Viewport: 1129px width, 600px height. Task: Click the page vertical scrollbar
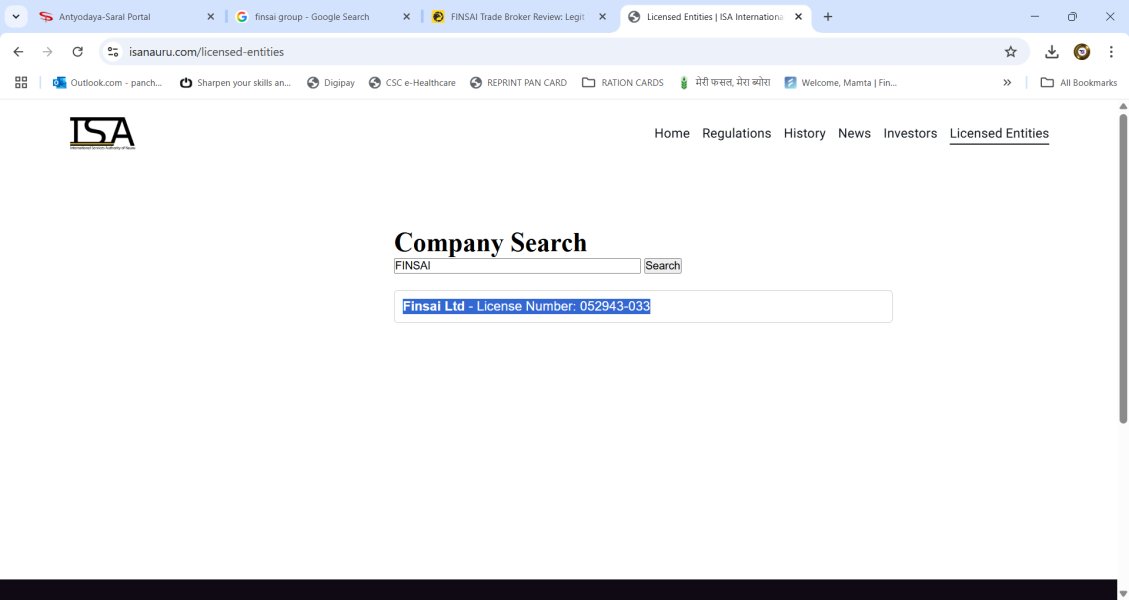[1123, 269]
